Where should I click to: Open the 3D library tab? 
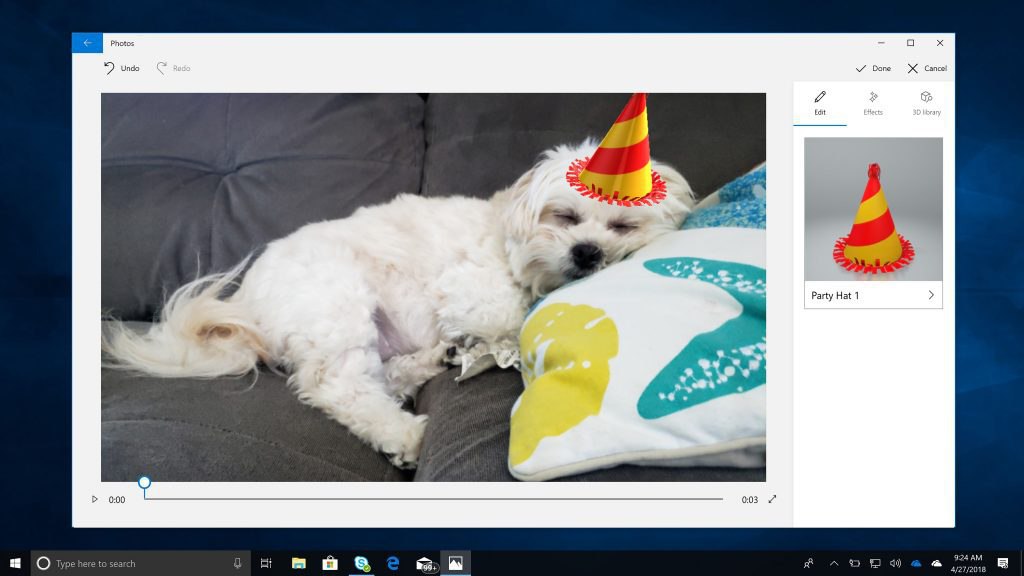pos(927,103)
